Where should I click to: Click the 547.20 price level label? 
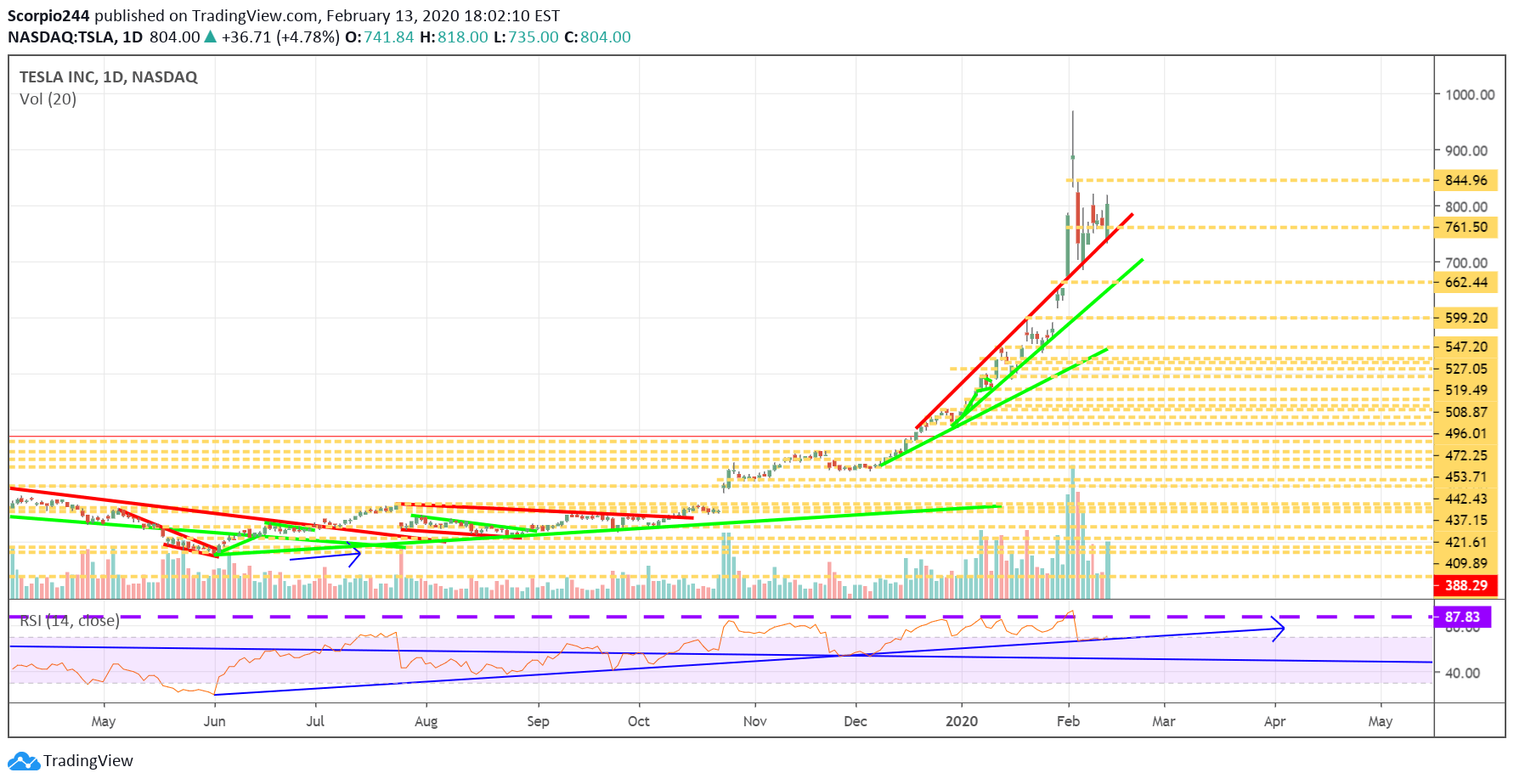click(x=1466, y=347)
